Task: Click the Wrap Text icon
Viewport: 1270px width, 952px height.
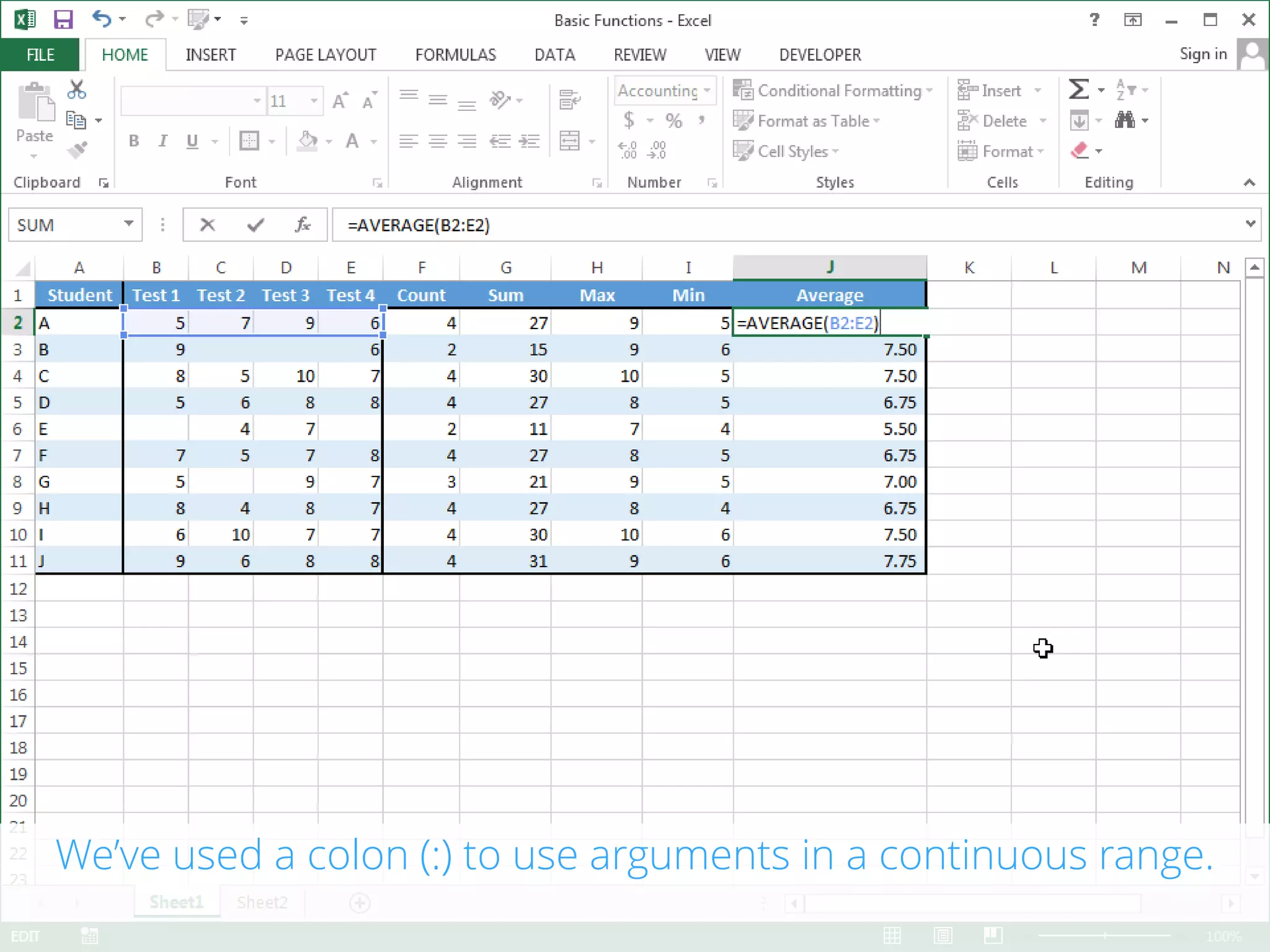Action: 569,99
